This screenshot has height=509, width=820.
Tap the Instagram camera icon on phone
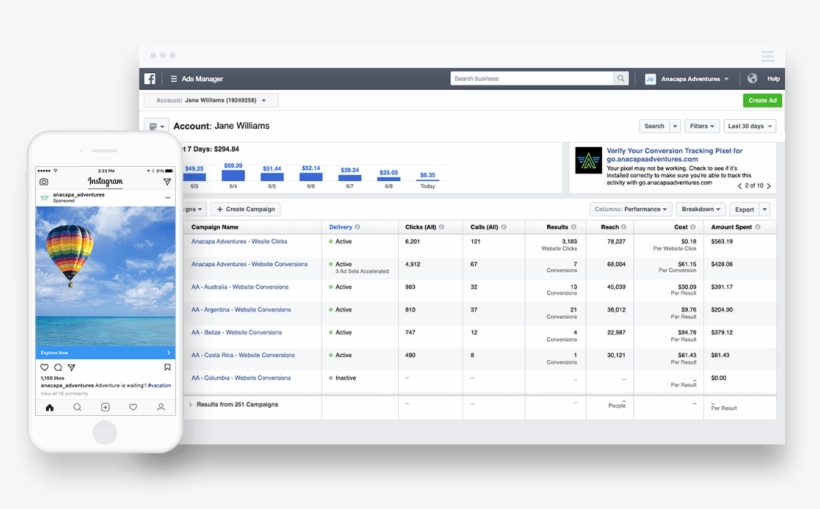(x=44, y=182)
